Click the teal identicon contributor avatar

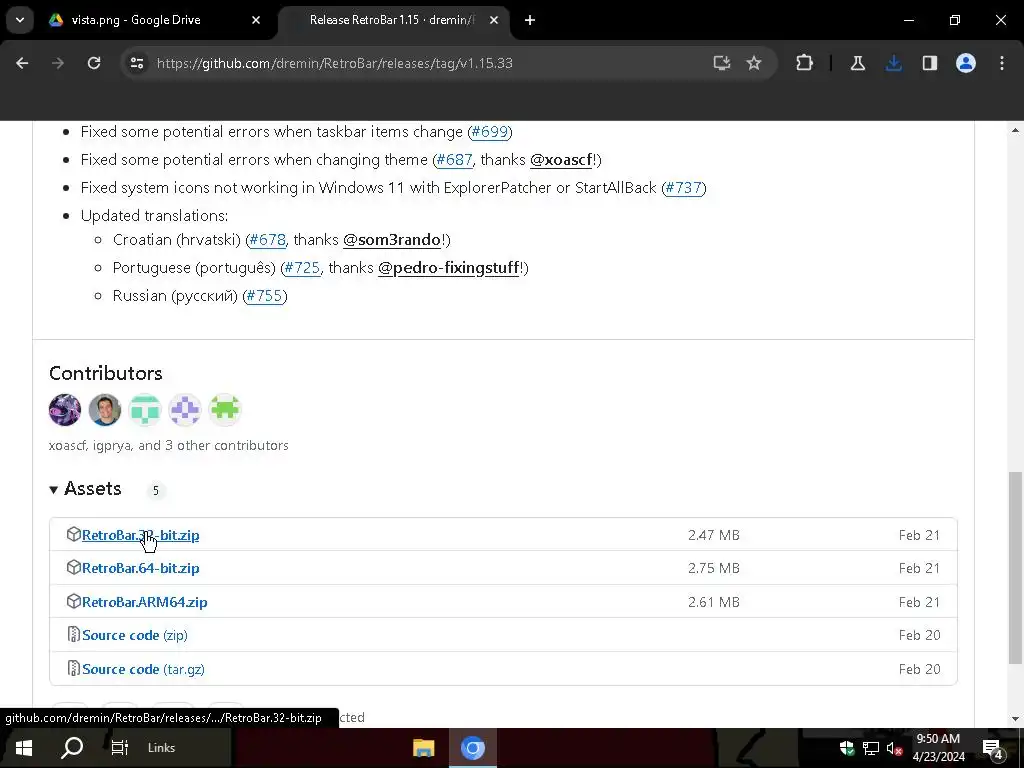click(x=144, y=410)
